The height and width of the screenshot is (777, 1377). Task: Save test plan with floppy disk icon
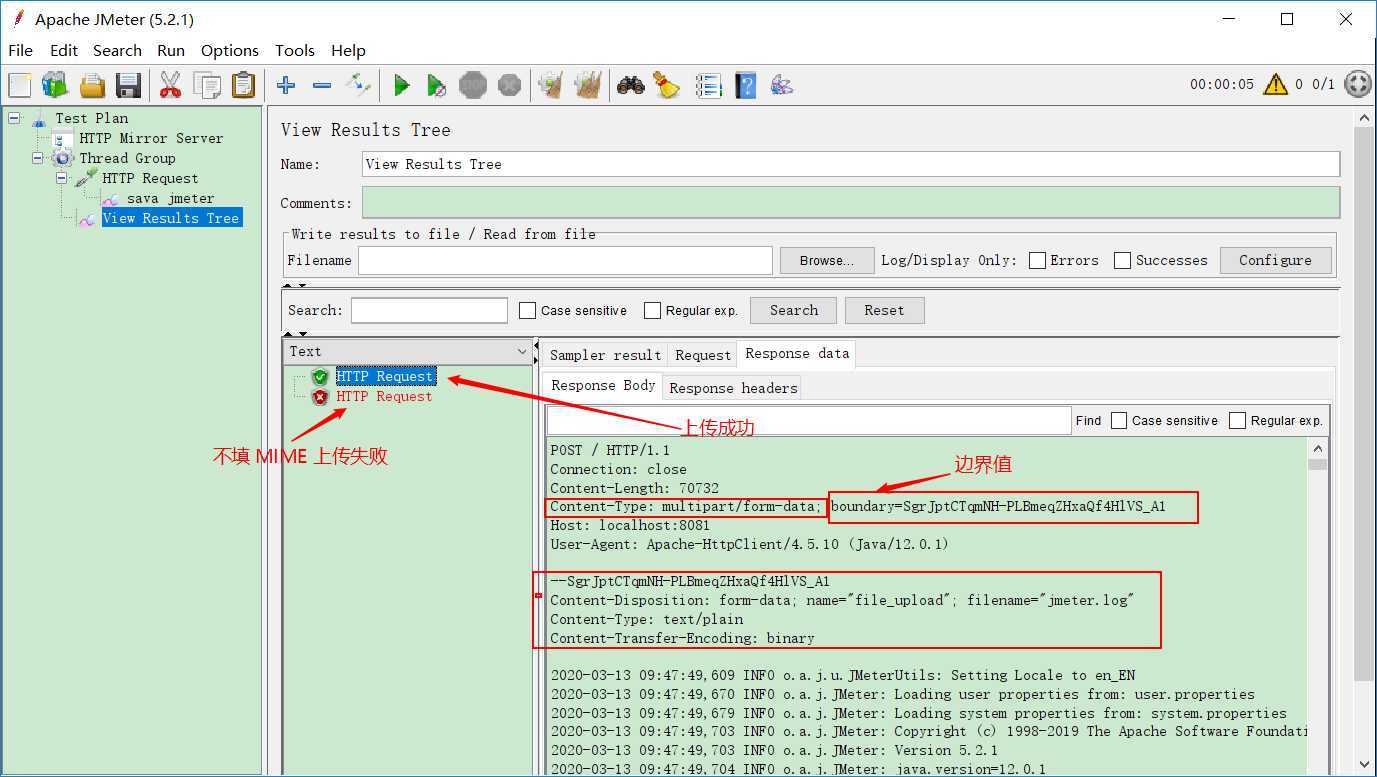point(128,85)
